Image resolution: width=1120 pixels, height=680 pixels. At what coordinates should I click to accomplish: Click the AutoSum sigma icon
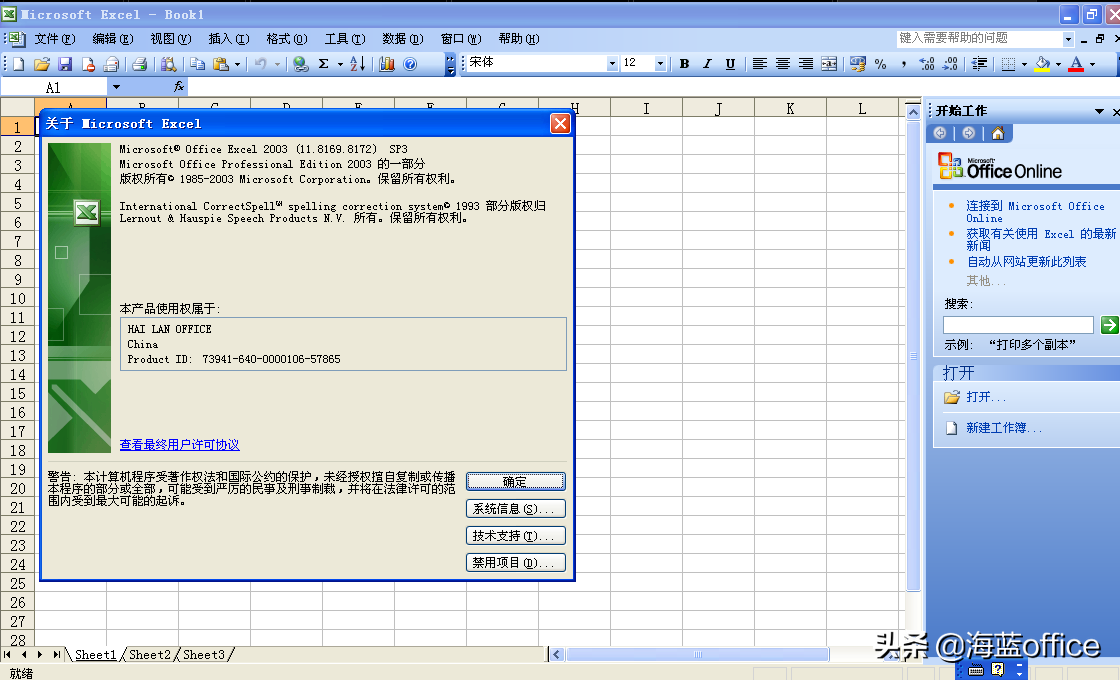tap(324, 64)
